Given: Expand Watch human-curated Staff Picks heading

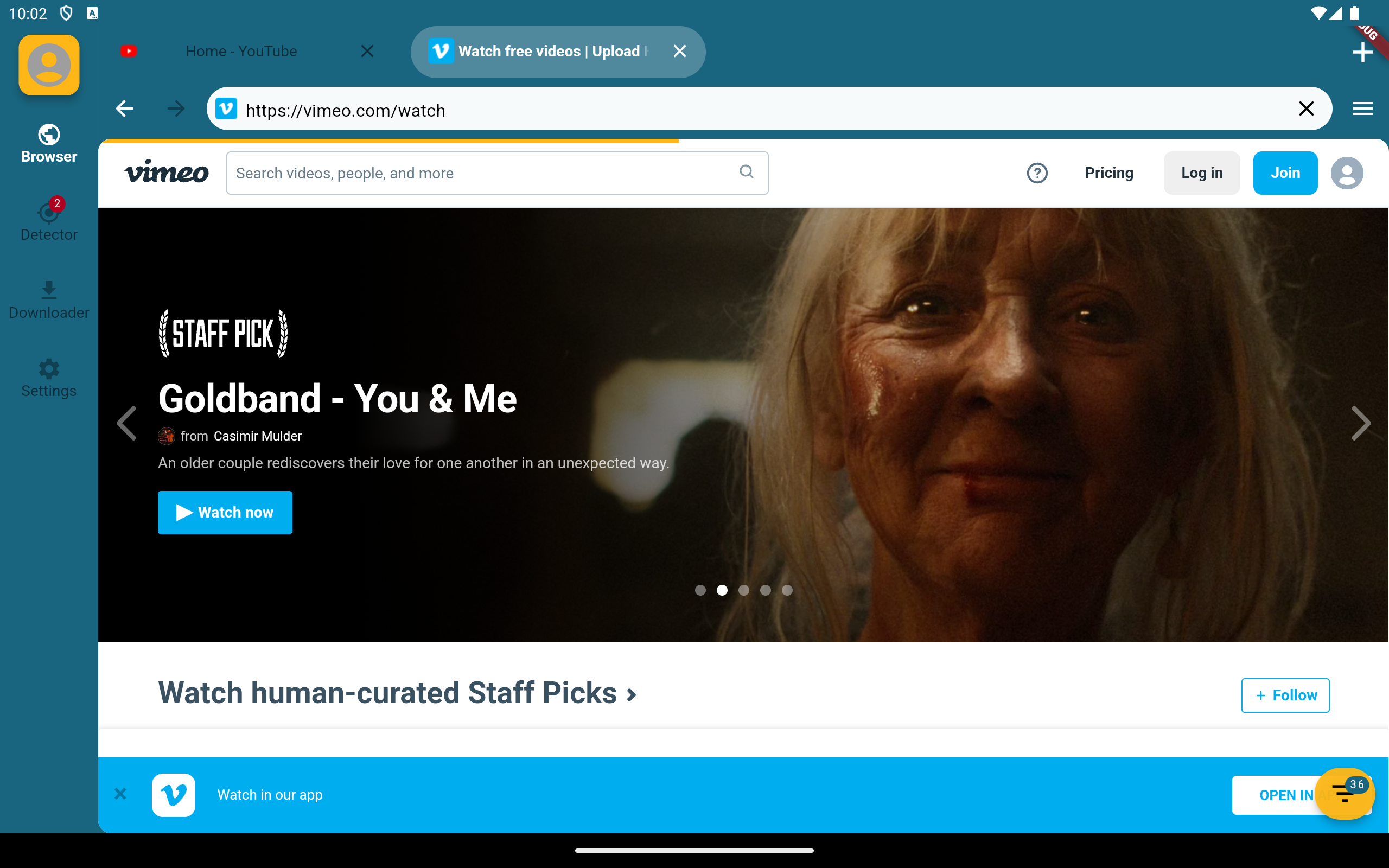Looking at the screenshot, I should pyautogui.click(x=397, y=693).
